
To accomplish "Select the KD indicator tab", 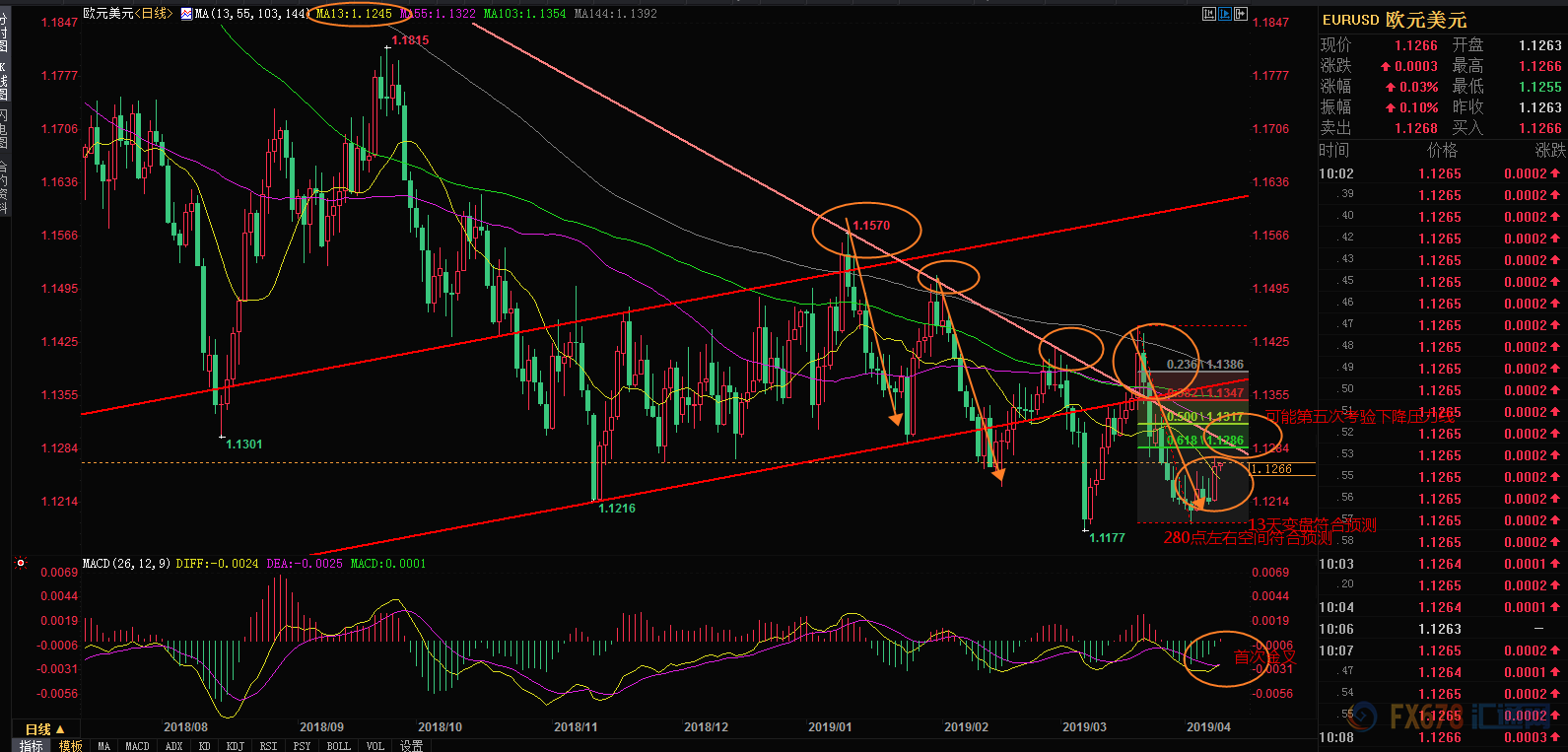I will point(204,746).
